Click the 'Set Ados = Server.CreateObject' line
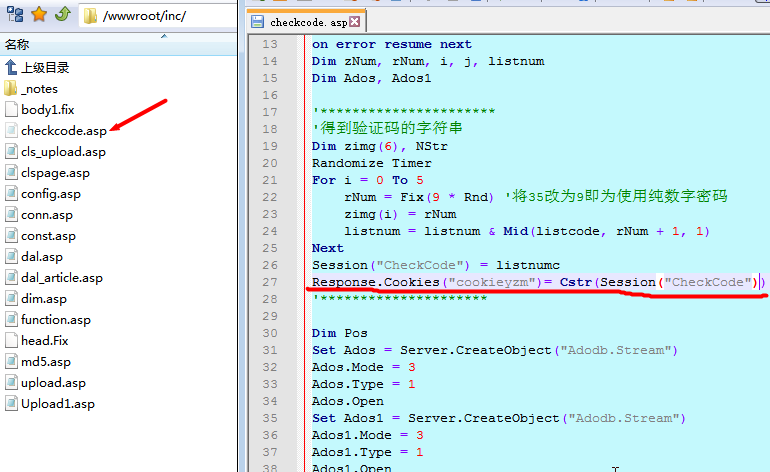The height and width of the screenshot is (472, 770). (495, 350)
